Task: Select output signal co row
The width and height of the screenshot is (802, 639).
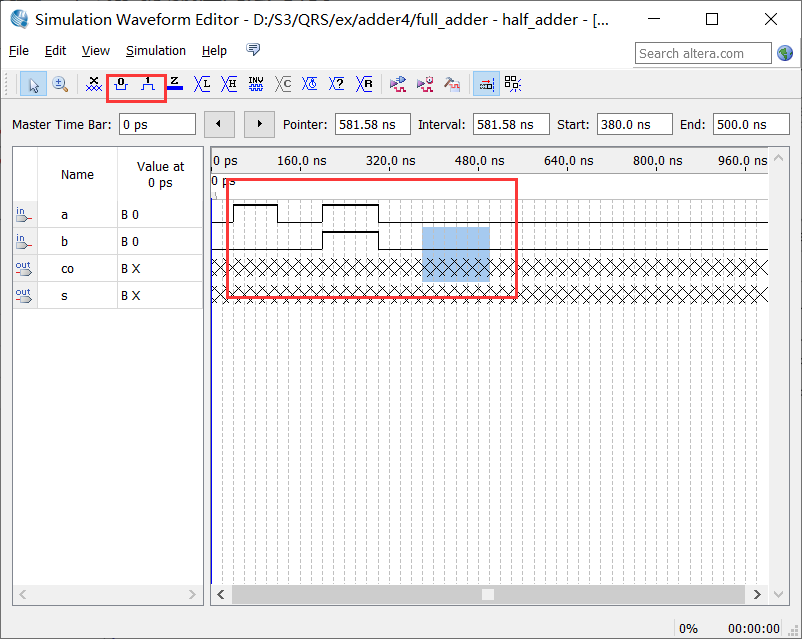Action: (x=108, y=269)
